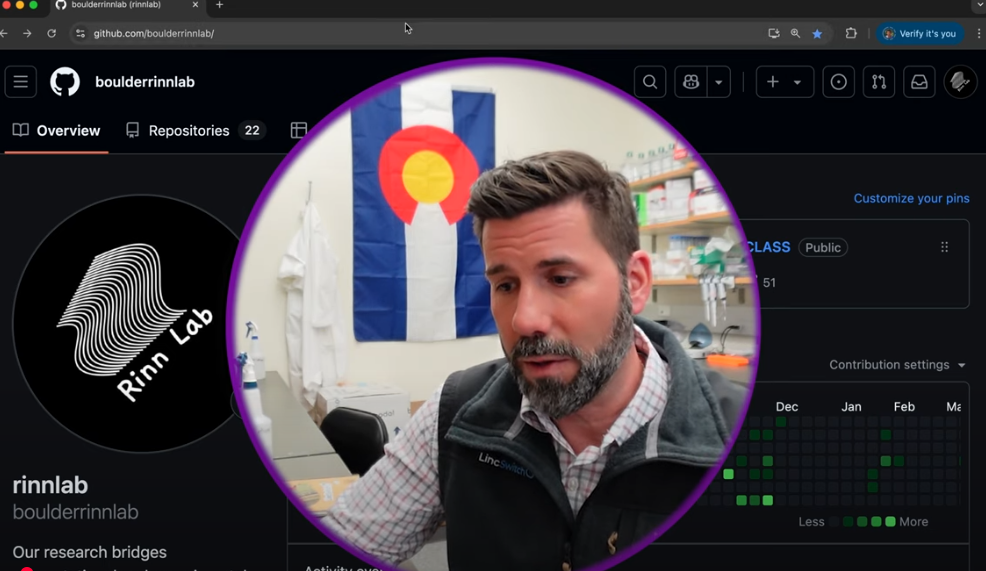Screen dimensions: 986x571
Task: Open the Projects table icon tab
Action: tap(299, 130)
